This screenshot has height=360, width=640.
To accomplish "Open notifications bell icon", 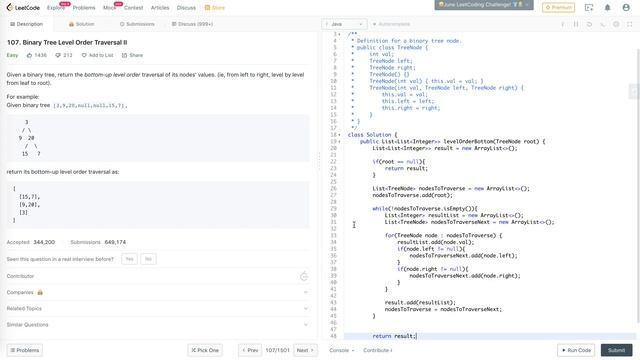I will point(607,7).
